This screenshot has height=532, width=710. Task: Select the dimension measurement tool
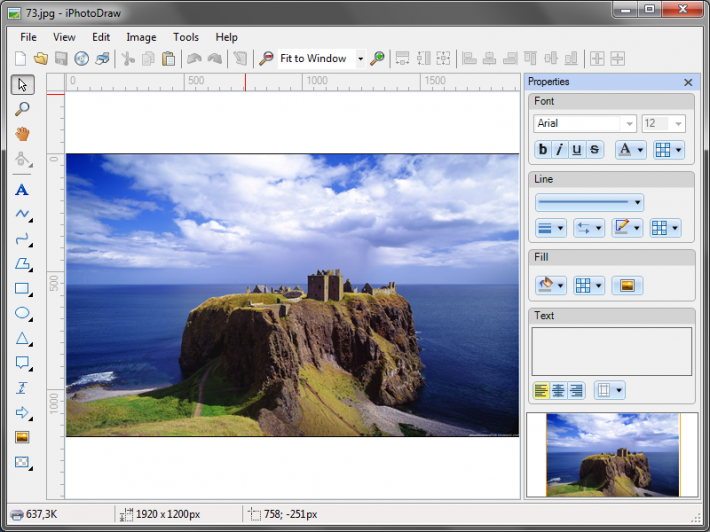[x=22, y=388]
